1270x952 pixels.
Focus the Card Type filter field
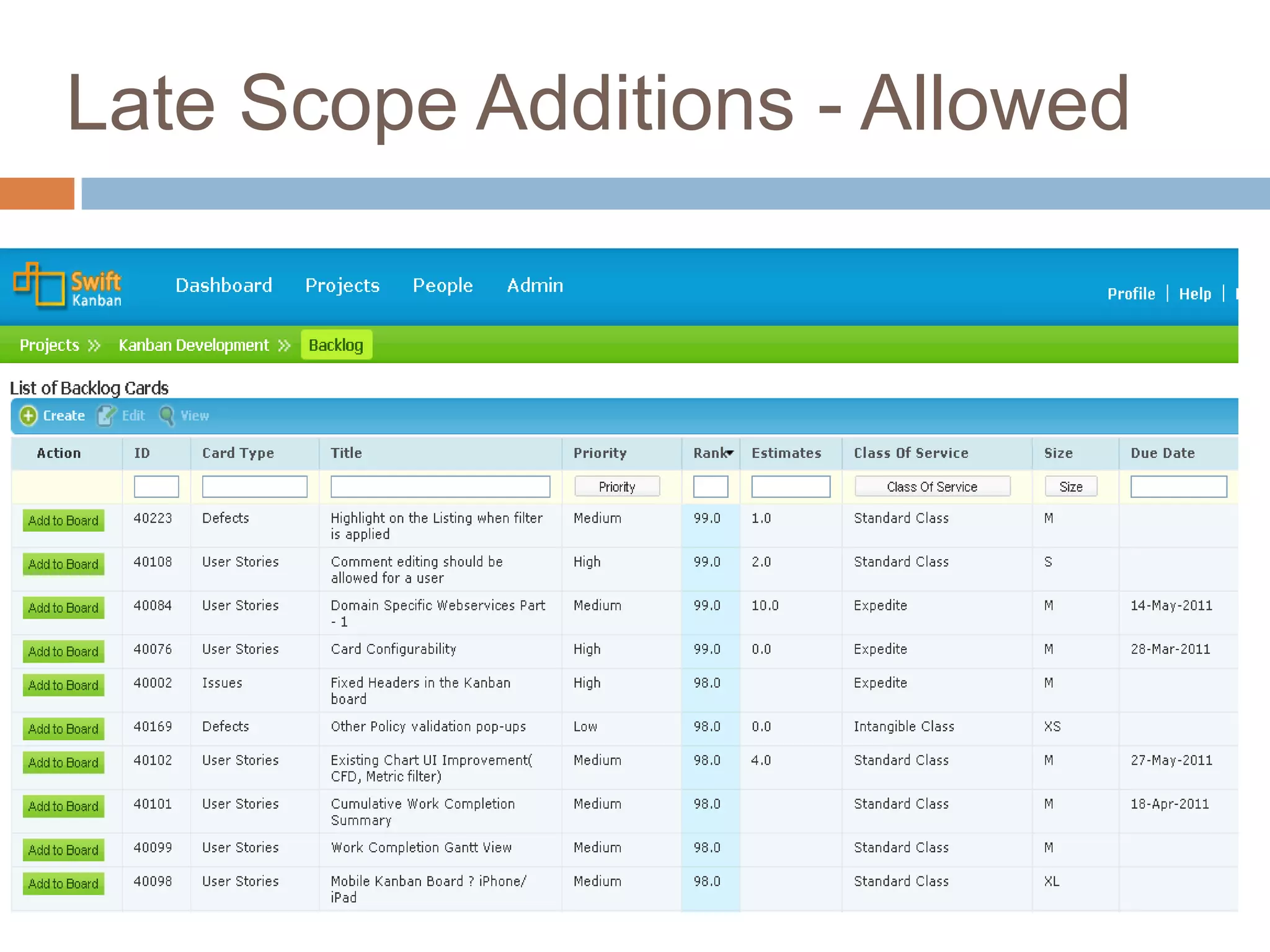coord(255,487)
